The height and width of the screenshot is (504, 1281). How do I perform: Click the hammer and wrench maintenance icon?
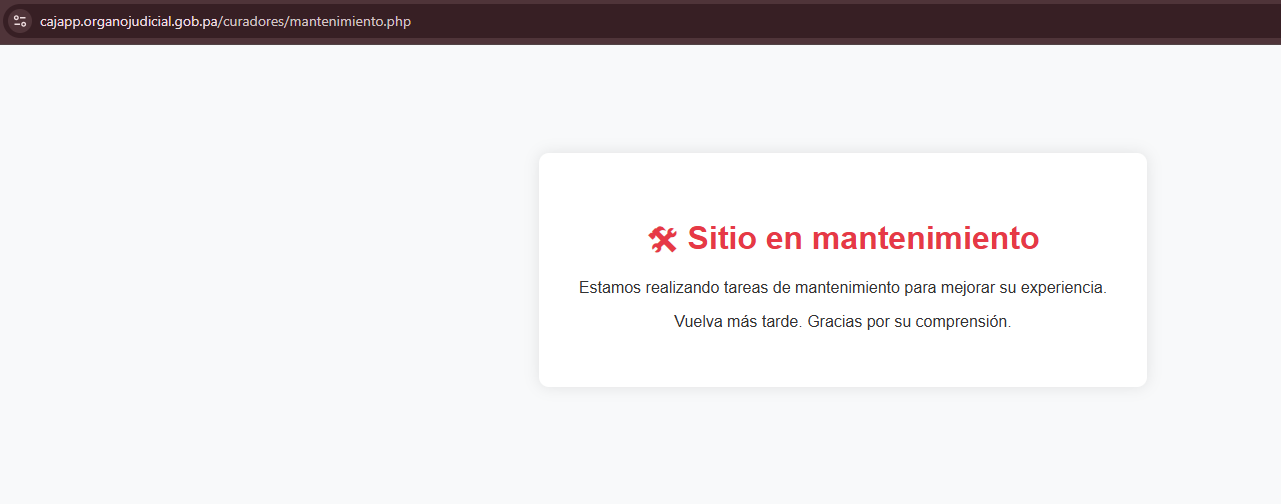coord(662,239)
